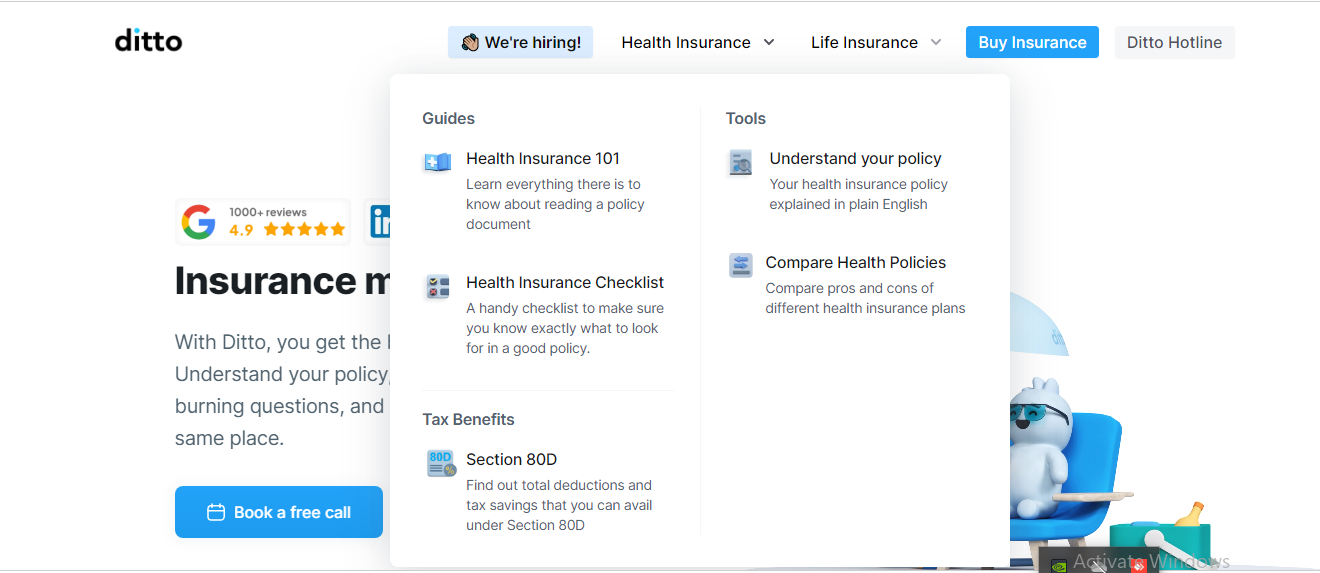Click 'Compare pros and cons' description
Viewport: 1320px width, 573px height.
coord(865,298)
